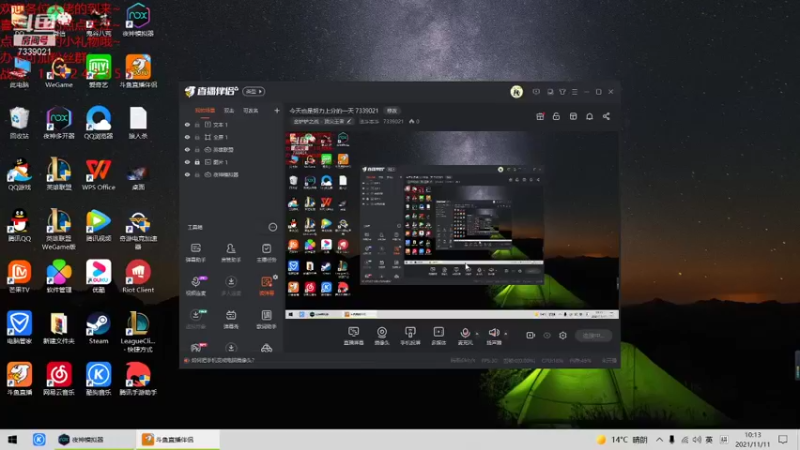Hide the 全屏 1 layer with its eye icon

[x=187, y=137]
